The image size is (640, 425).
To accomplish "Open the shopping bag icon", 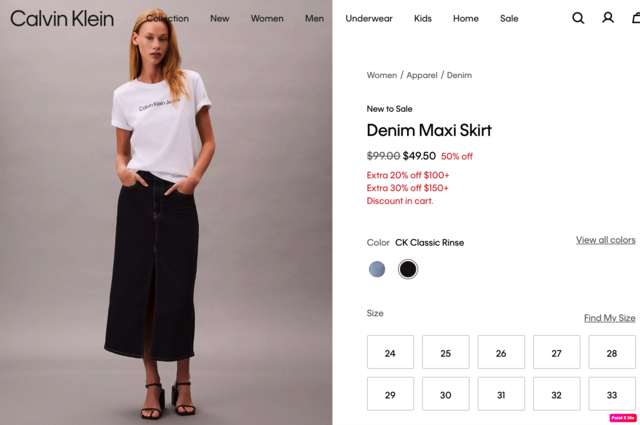I will pos(636,18).
